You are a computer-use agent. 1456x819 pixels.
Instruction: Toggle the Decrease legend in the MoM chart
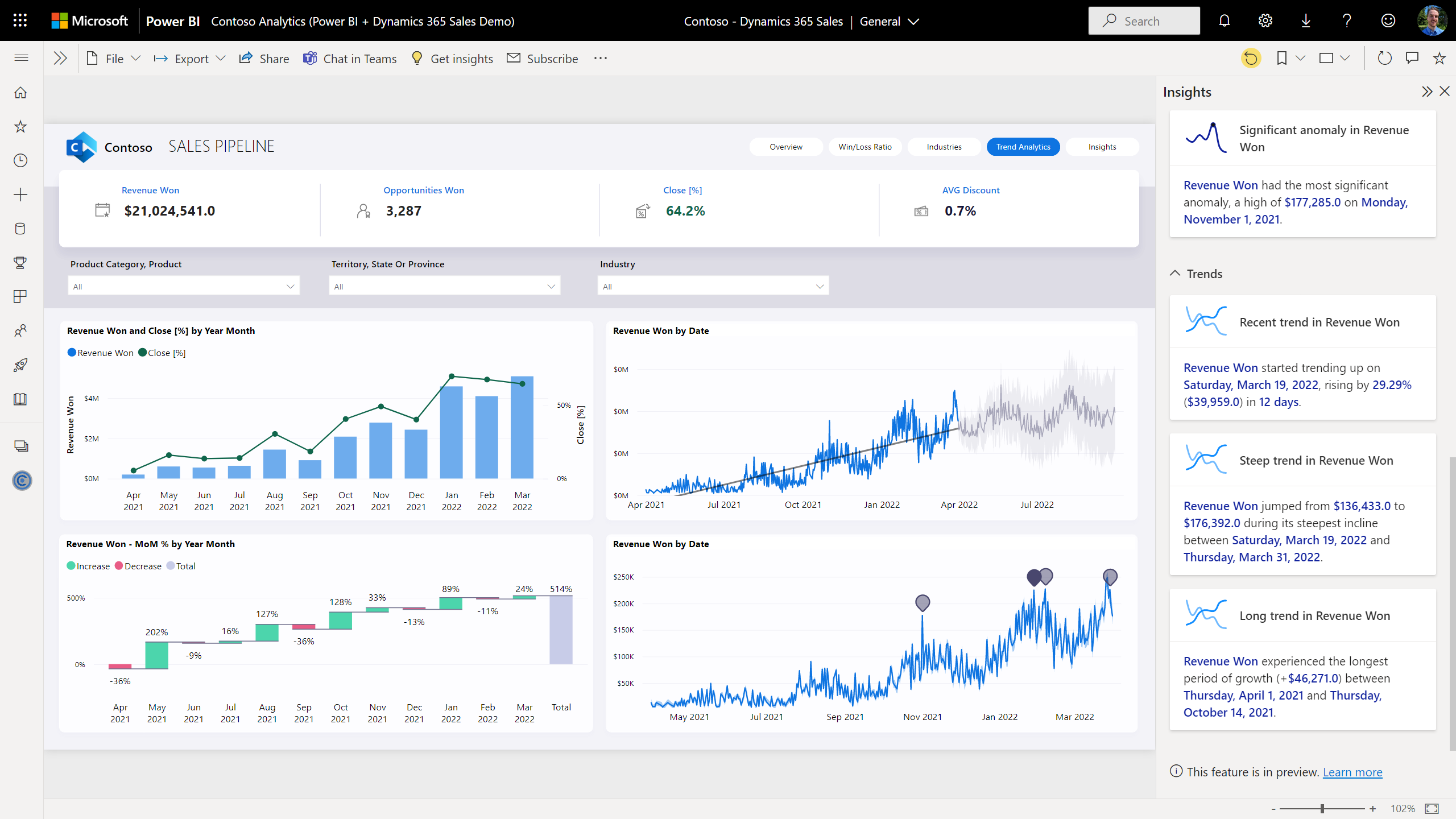click(x=138, y=566)
